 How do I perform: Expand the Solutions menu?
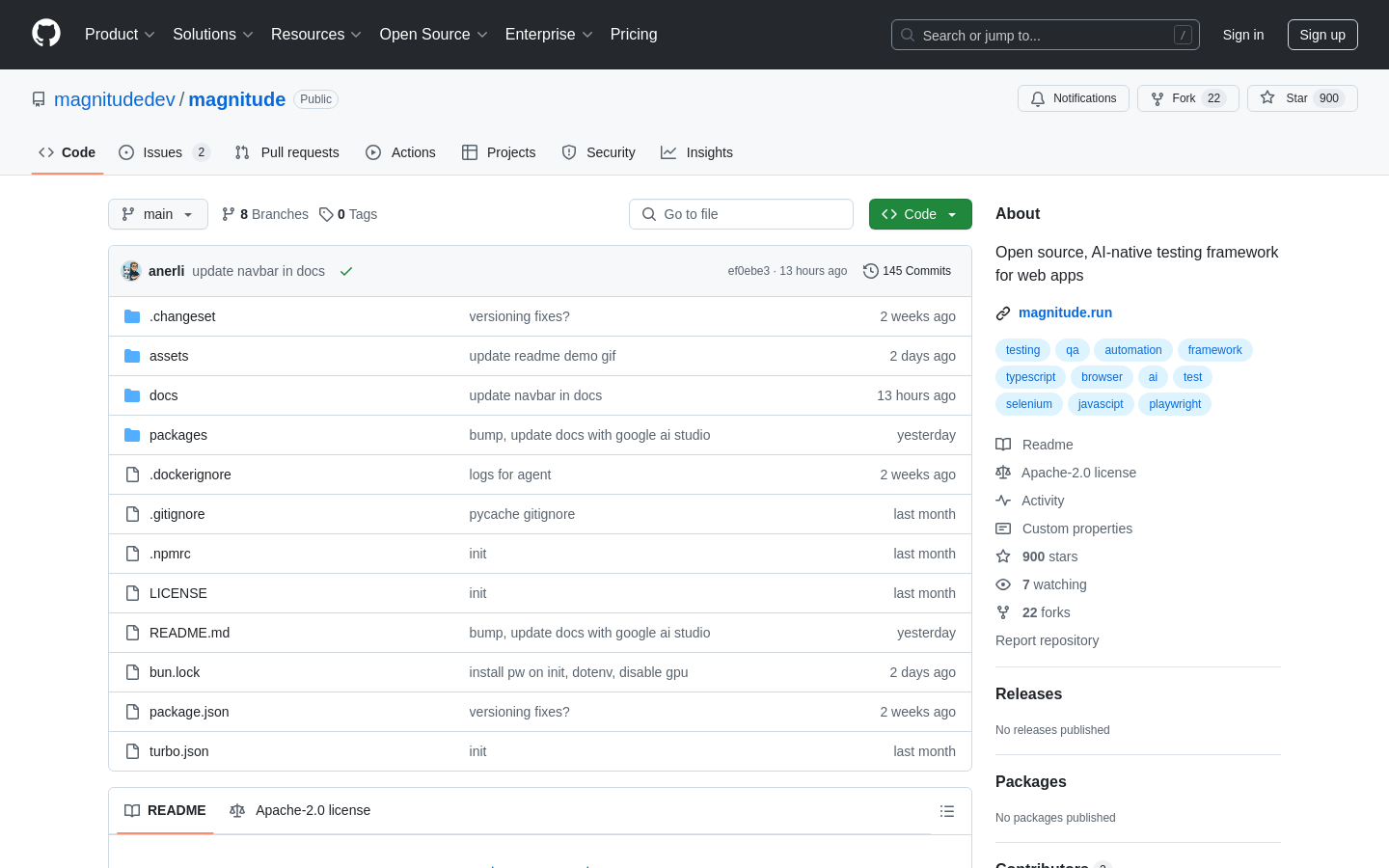point(213,35)
